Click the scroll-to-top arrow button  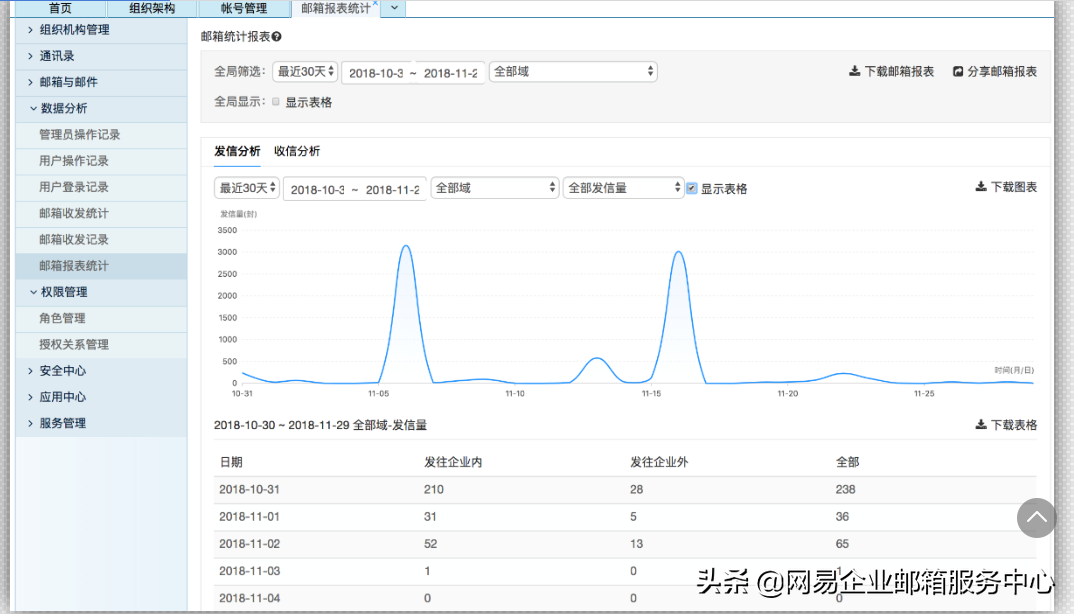[x=1037, y=518]
